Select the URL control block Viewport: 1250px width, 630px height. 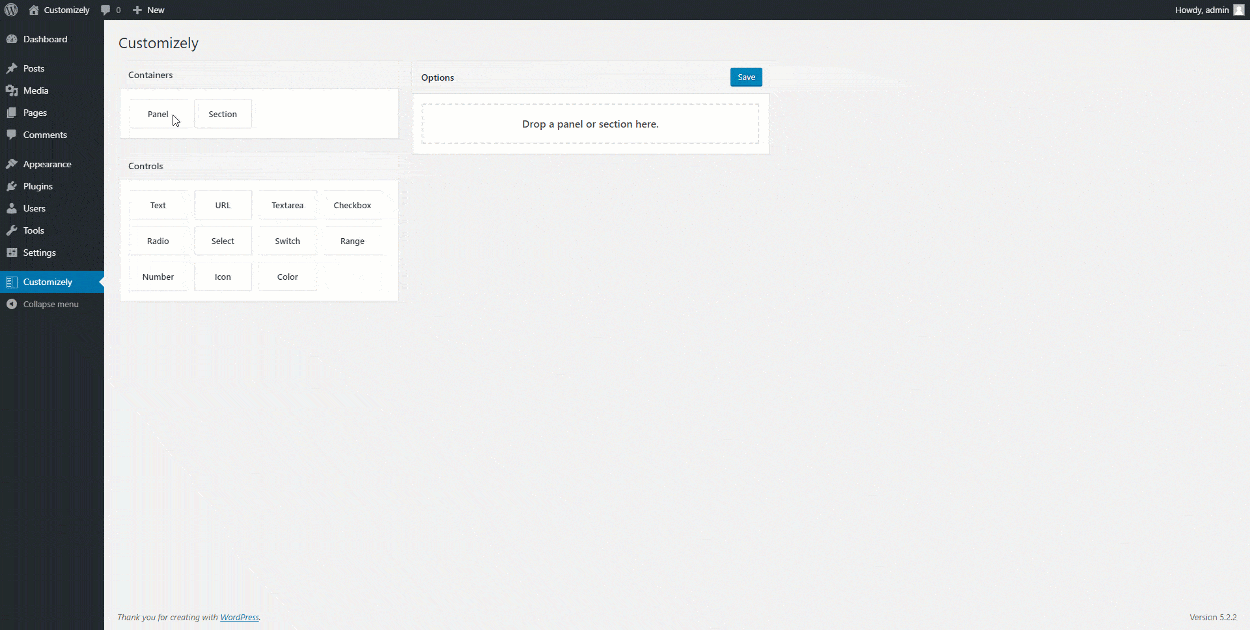pyautogui.click(x=223, y=205)
